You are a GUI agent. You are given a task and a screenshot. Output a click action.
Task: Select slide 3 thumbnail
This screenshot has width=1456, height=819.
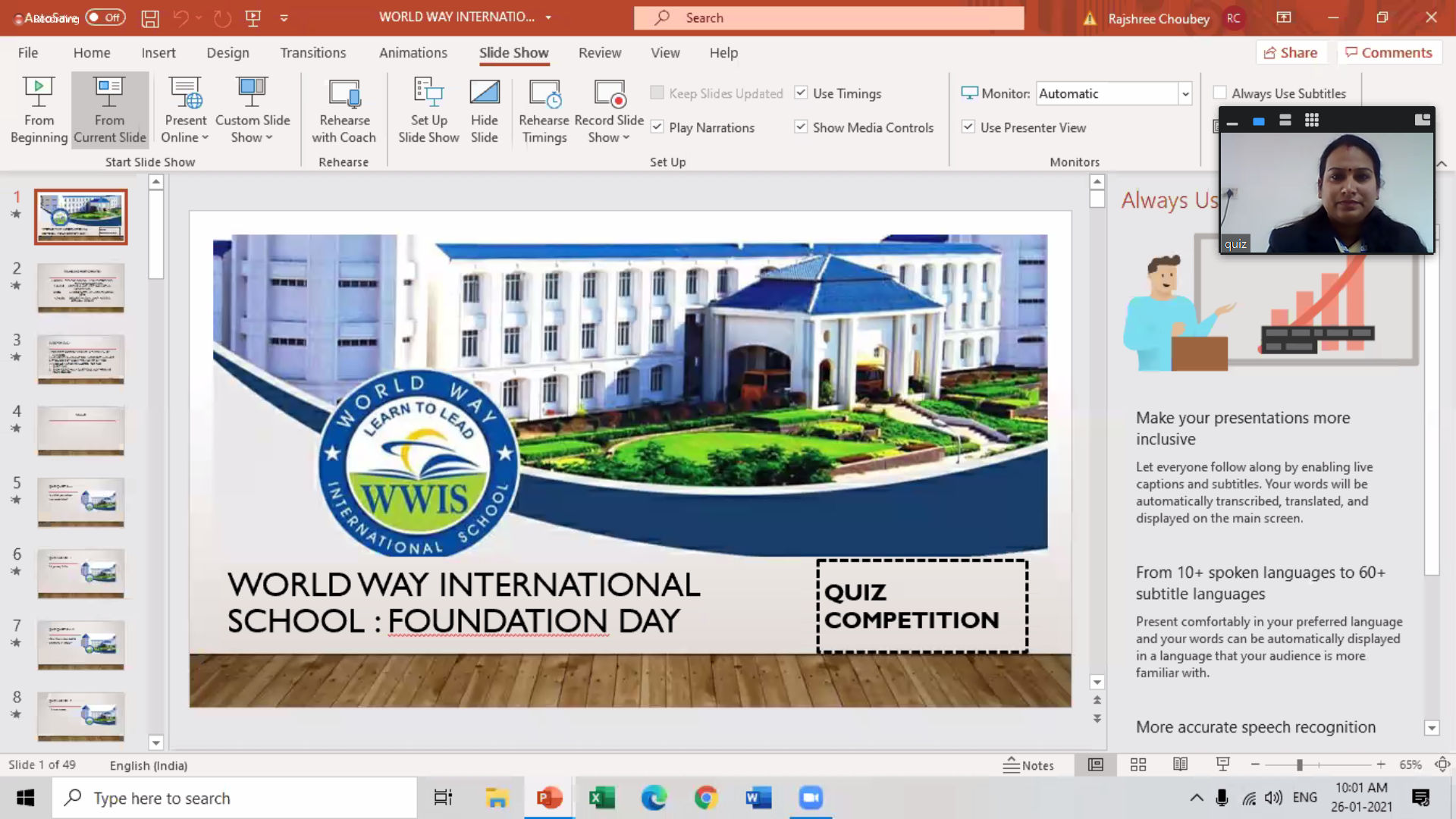81,359
